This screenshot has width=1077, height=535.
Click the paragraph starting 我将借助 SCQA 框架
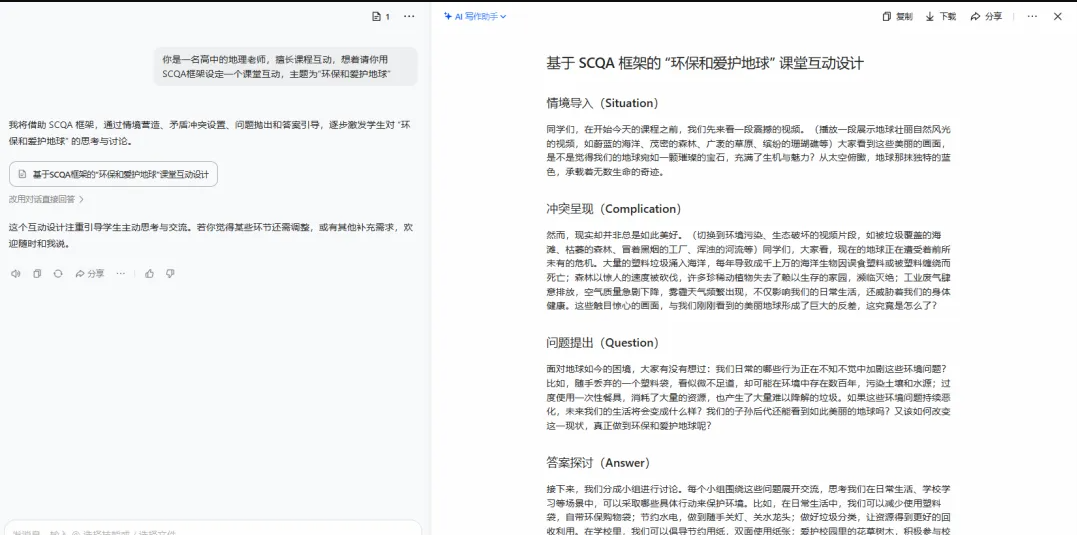209,133
